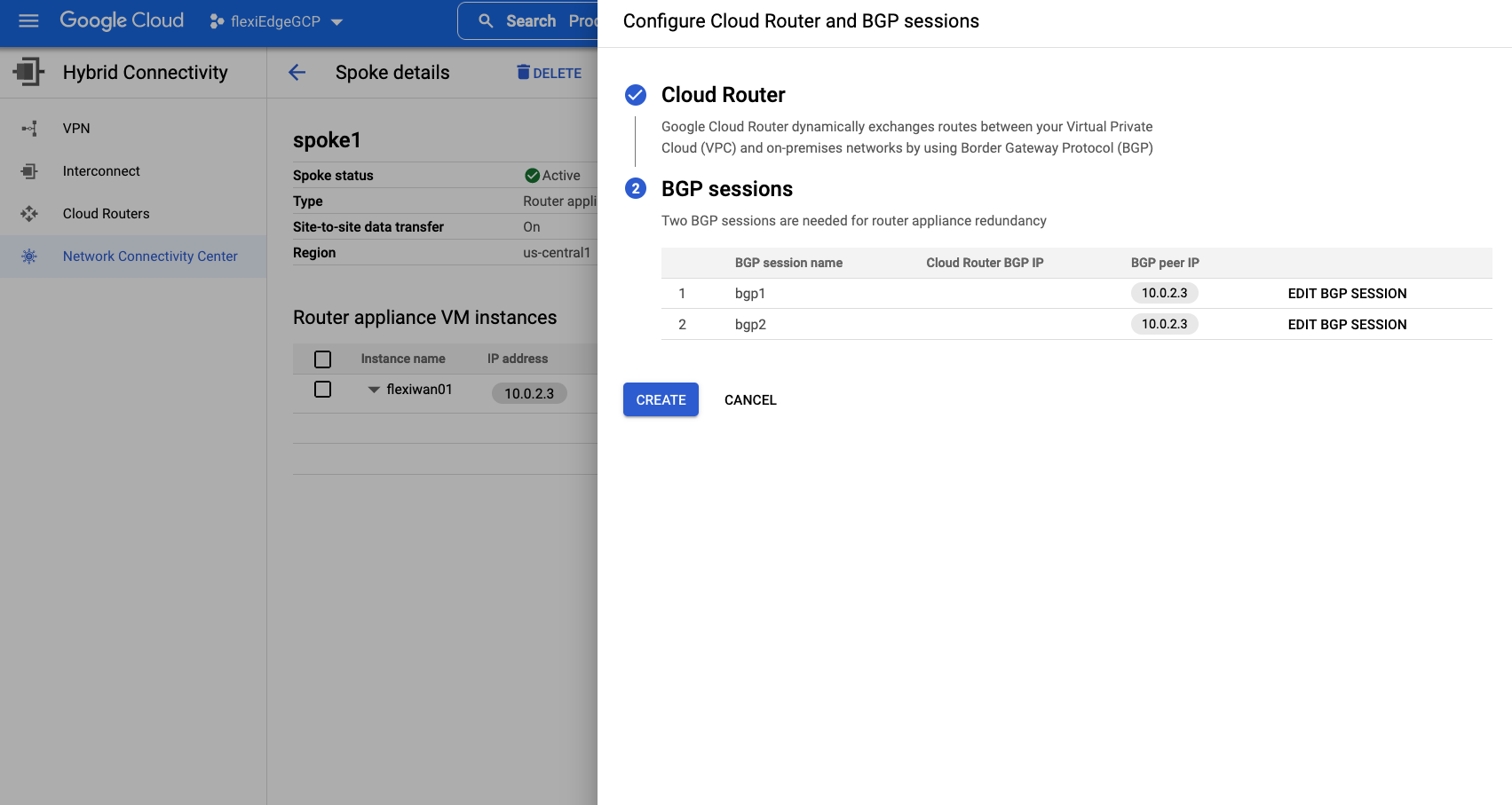Click the Hybrid Connectivity product icon
The image size is (1512, 805).
click(28, 72)
